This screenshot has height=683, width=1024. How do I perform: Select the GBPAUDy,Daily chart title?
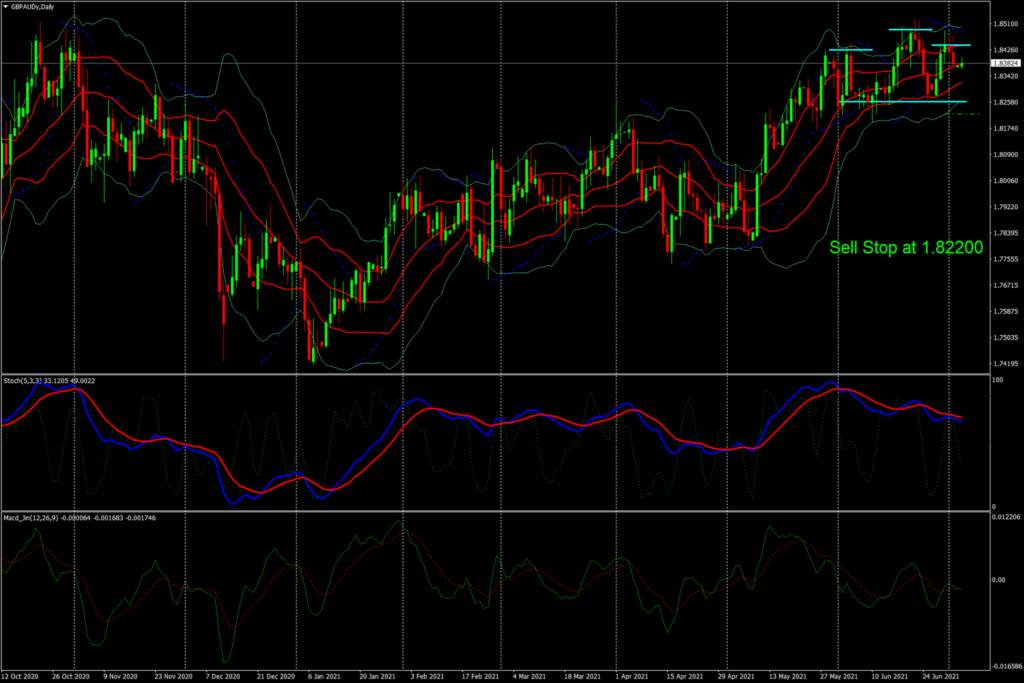33,7
